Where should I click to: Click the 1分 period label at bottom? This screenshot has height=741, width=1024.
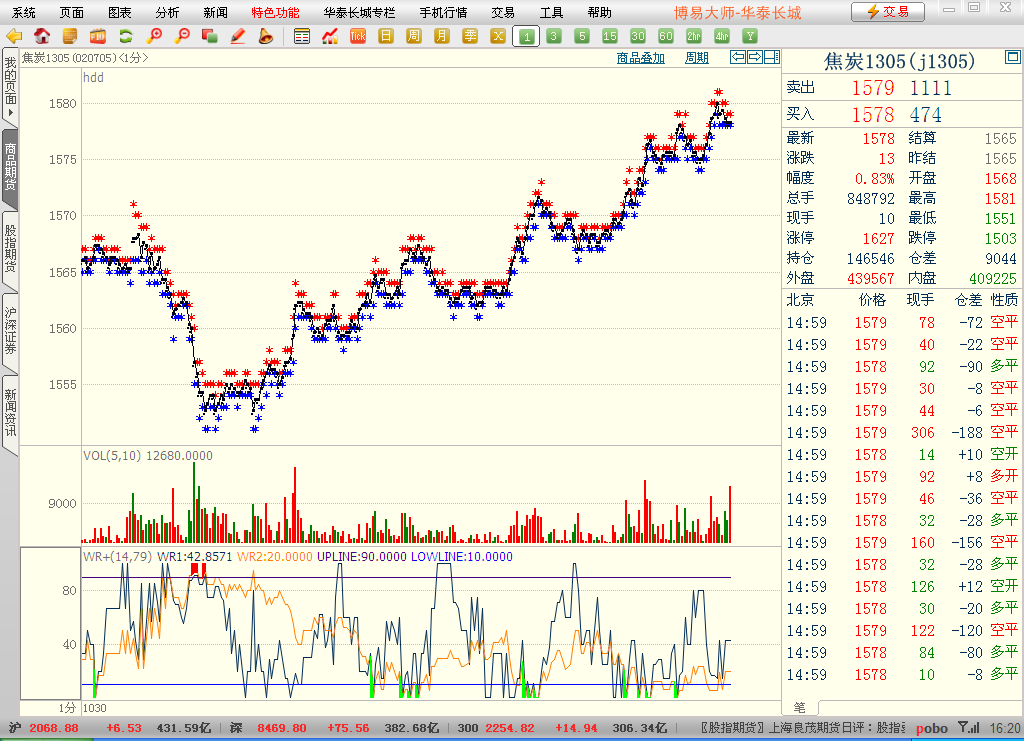point(67,708)
